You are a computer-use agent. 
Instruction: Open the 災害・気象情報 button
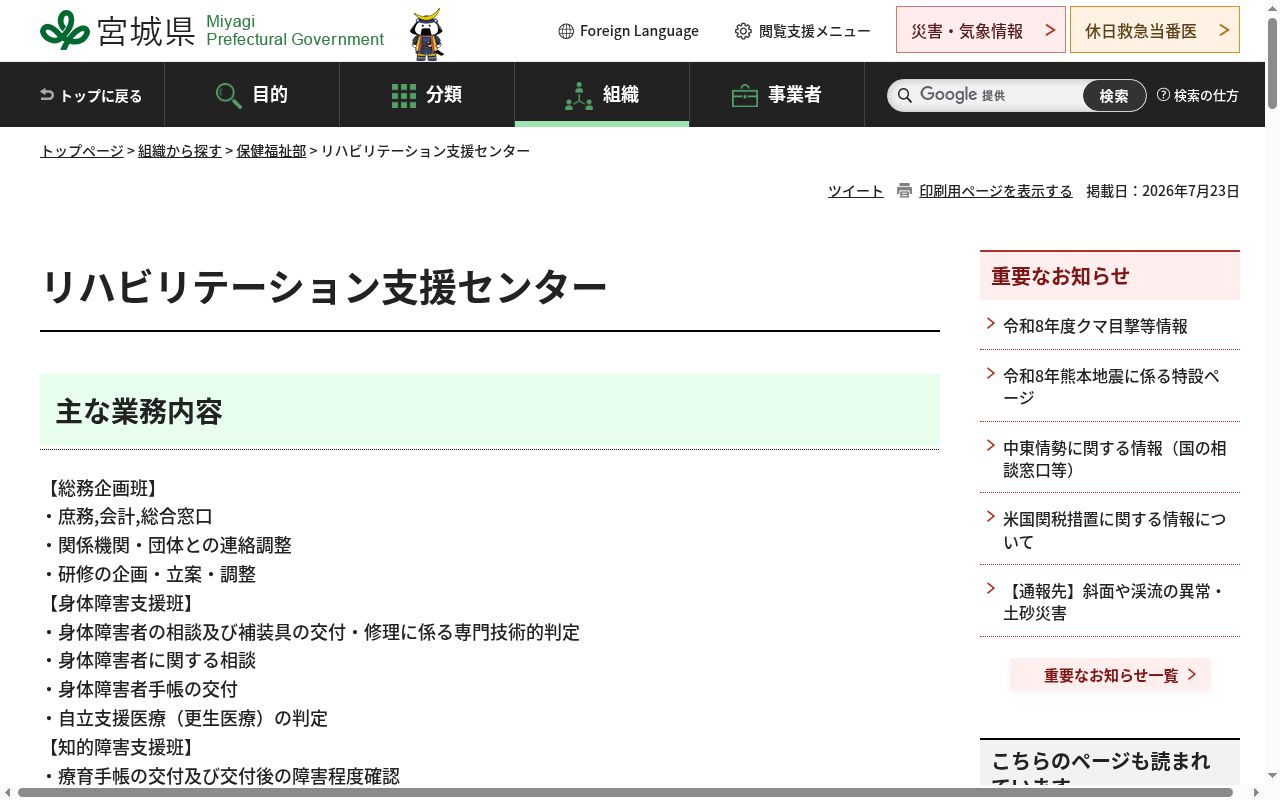click(x=980, y=30)
